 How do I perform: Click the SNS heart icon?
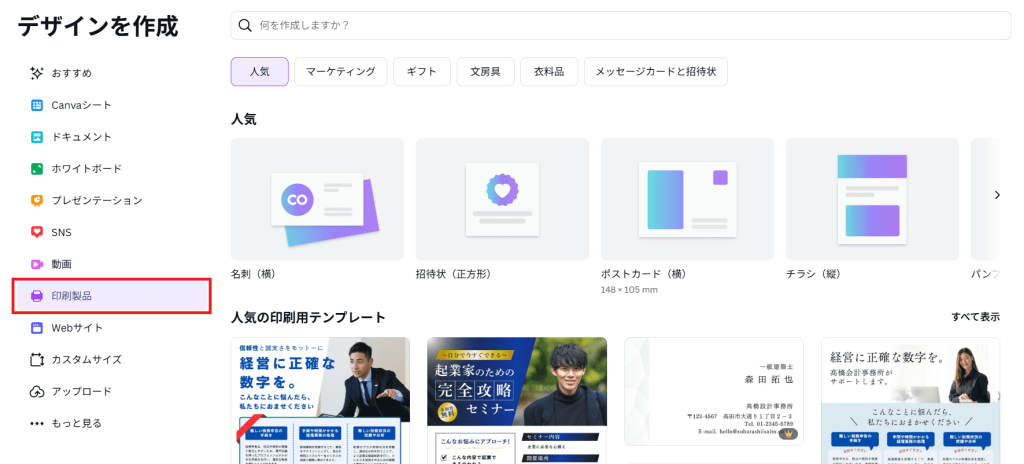[37, 232]
